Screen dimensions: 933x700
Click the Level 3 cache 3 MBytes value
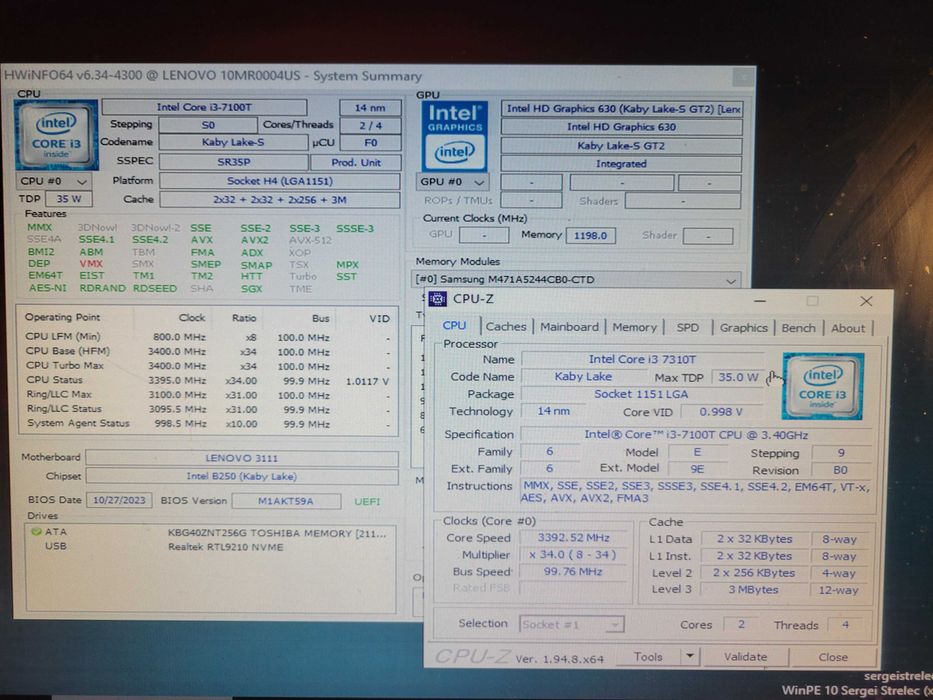pyautogui.click(x=753, y=590)
